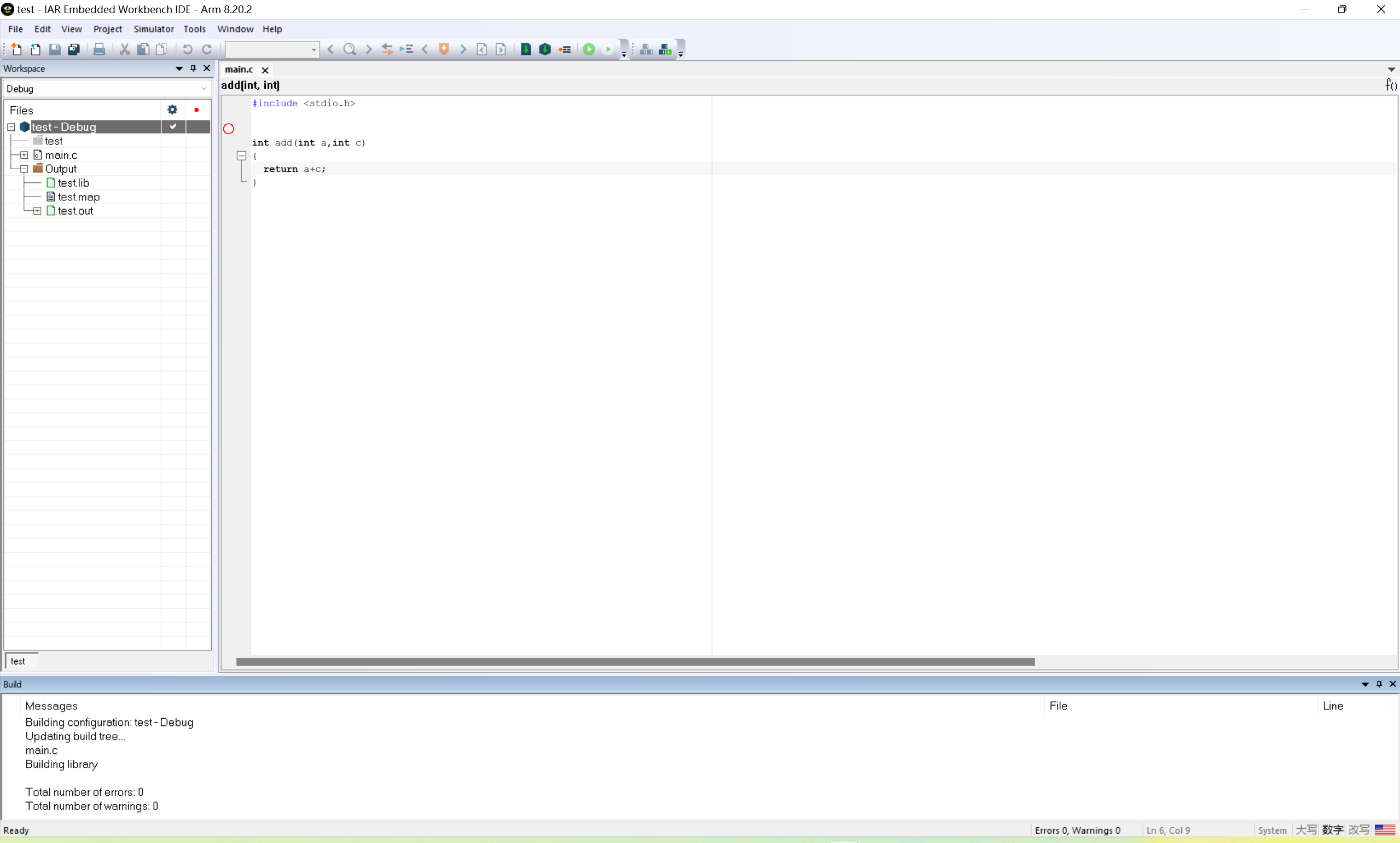This screenshot has width=1400, height=843.
Task: Click the Replace toolbar icon
Action: [387, 49]
